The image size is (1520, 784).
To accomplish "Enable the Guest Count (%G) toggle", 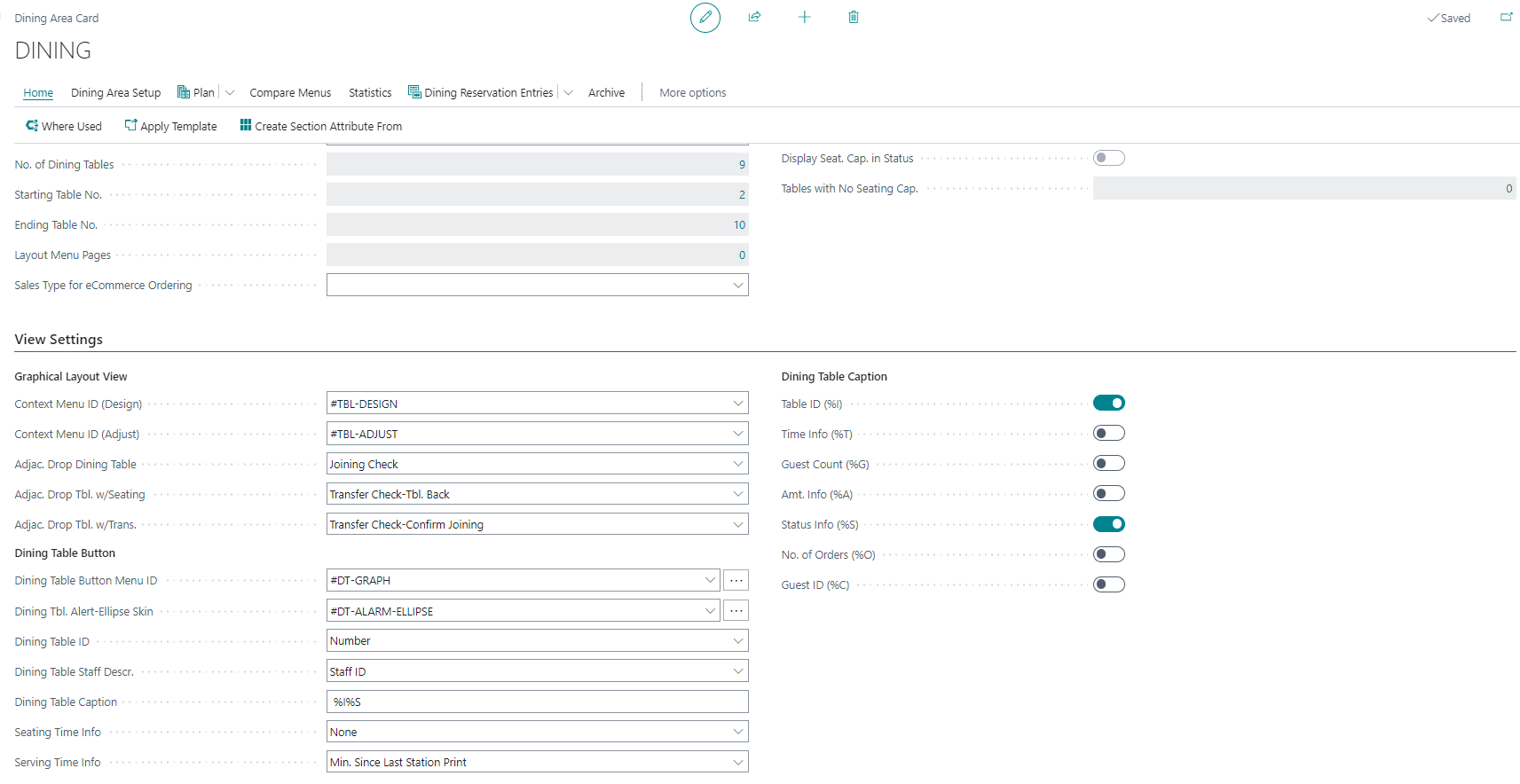I will point(1108,464).
